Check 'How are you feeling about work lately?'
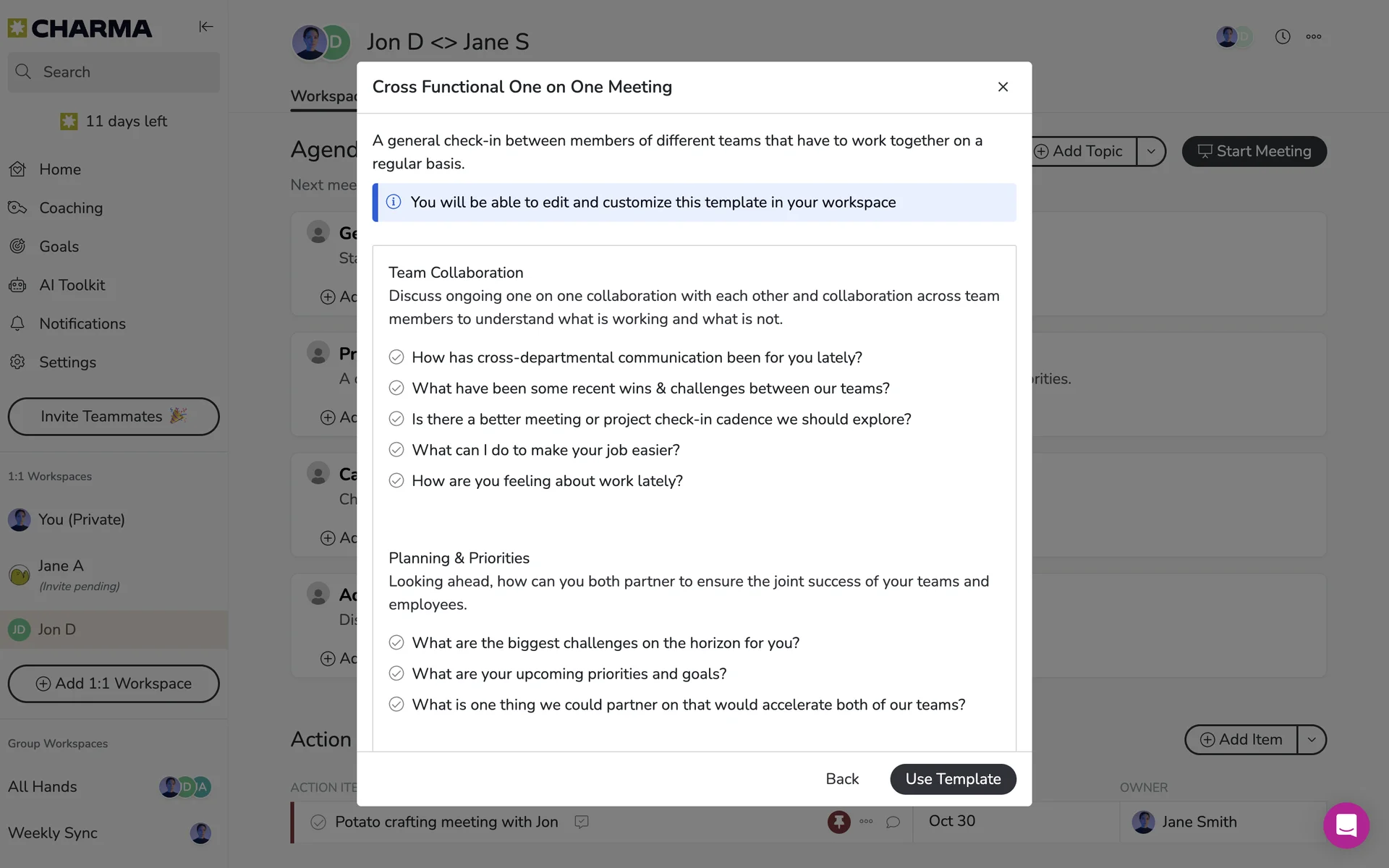 click(396, 481)
